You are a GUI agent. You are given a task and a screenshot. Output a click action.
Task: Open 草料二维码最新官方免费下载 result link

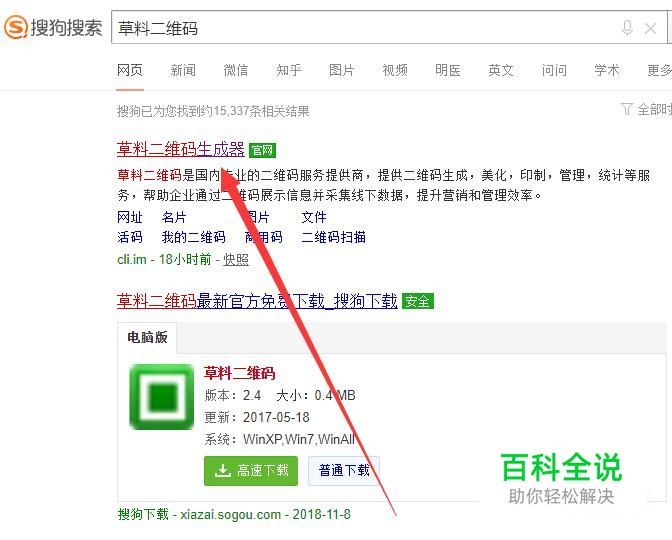(x=257, y=301)
